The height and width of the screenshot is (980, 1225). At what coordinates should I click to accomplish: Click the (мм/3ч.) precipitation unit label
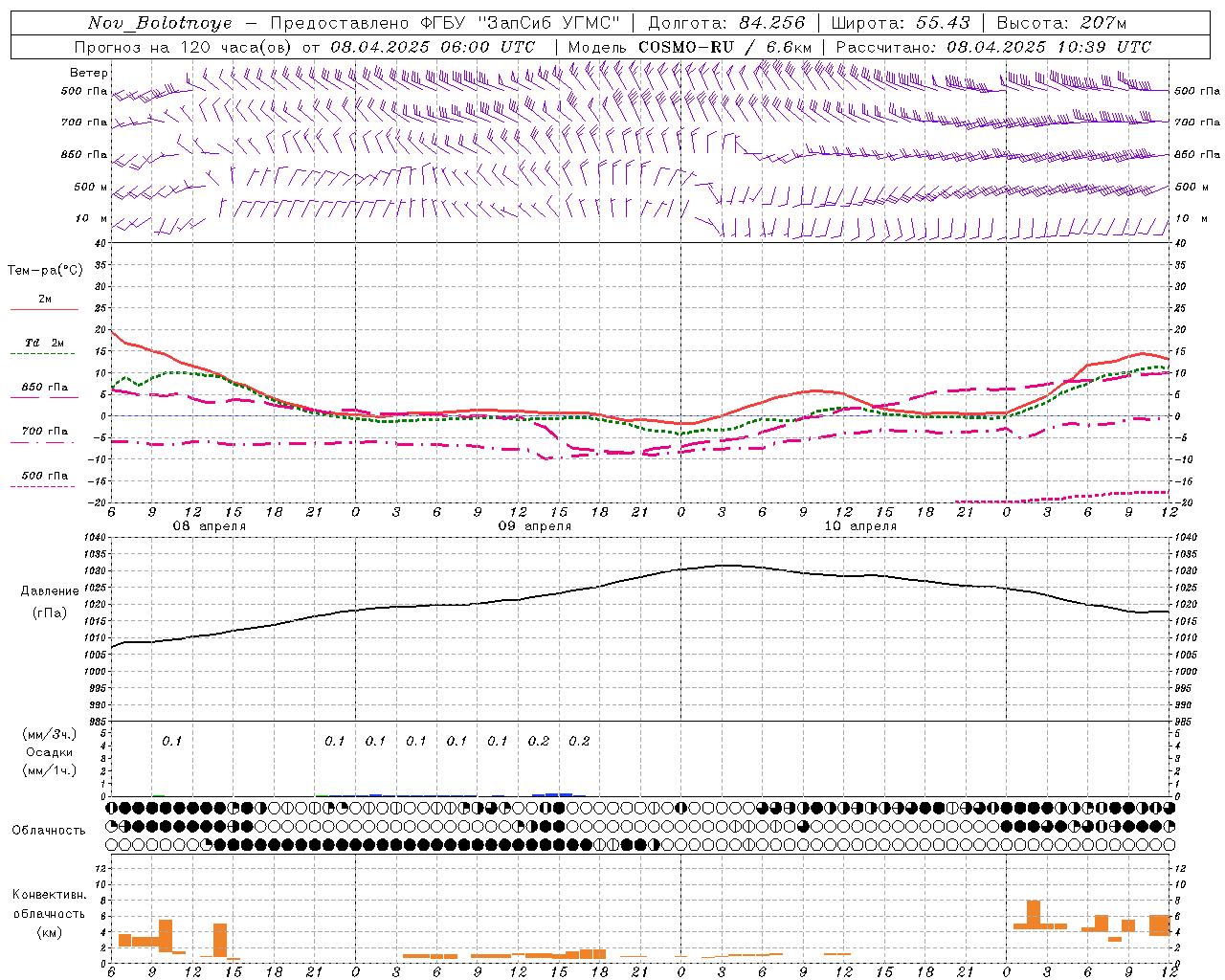50,734
